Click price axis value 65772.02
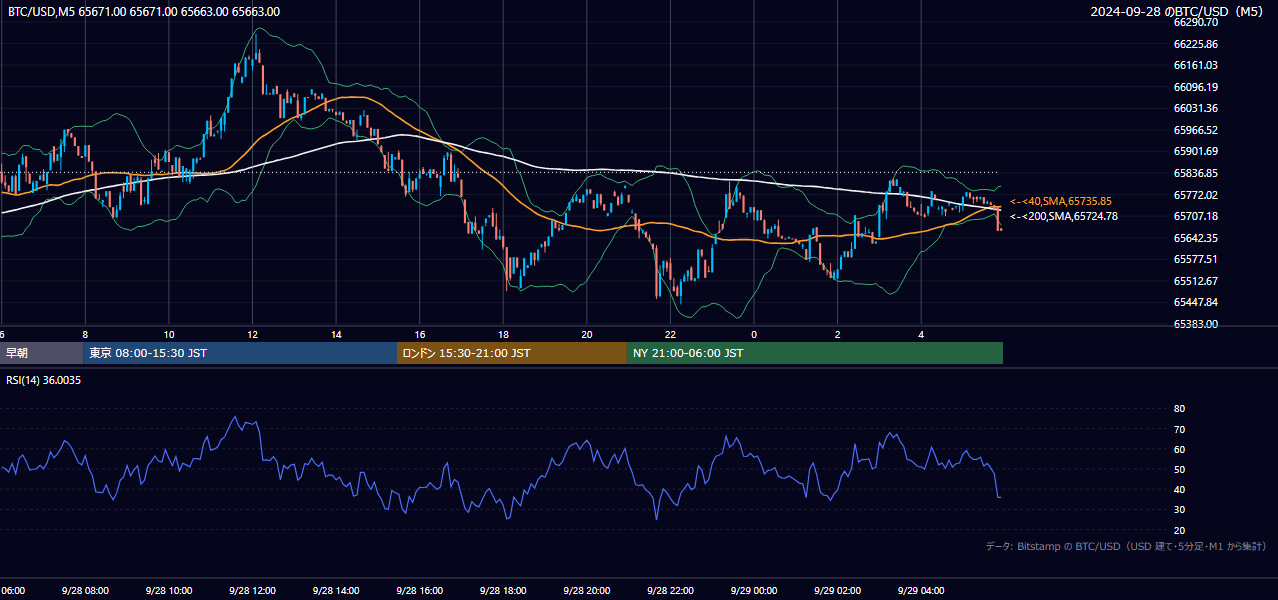 (x=1195, y=195)
